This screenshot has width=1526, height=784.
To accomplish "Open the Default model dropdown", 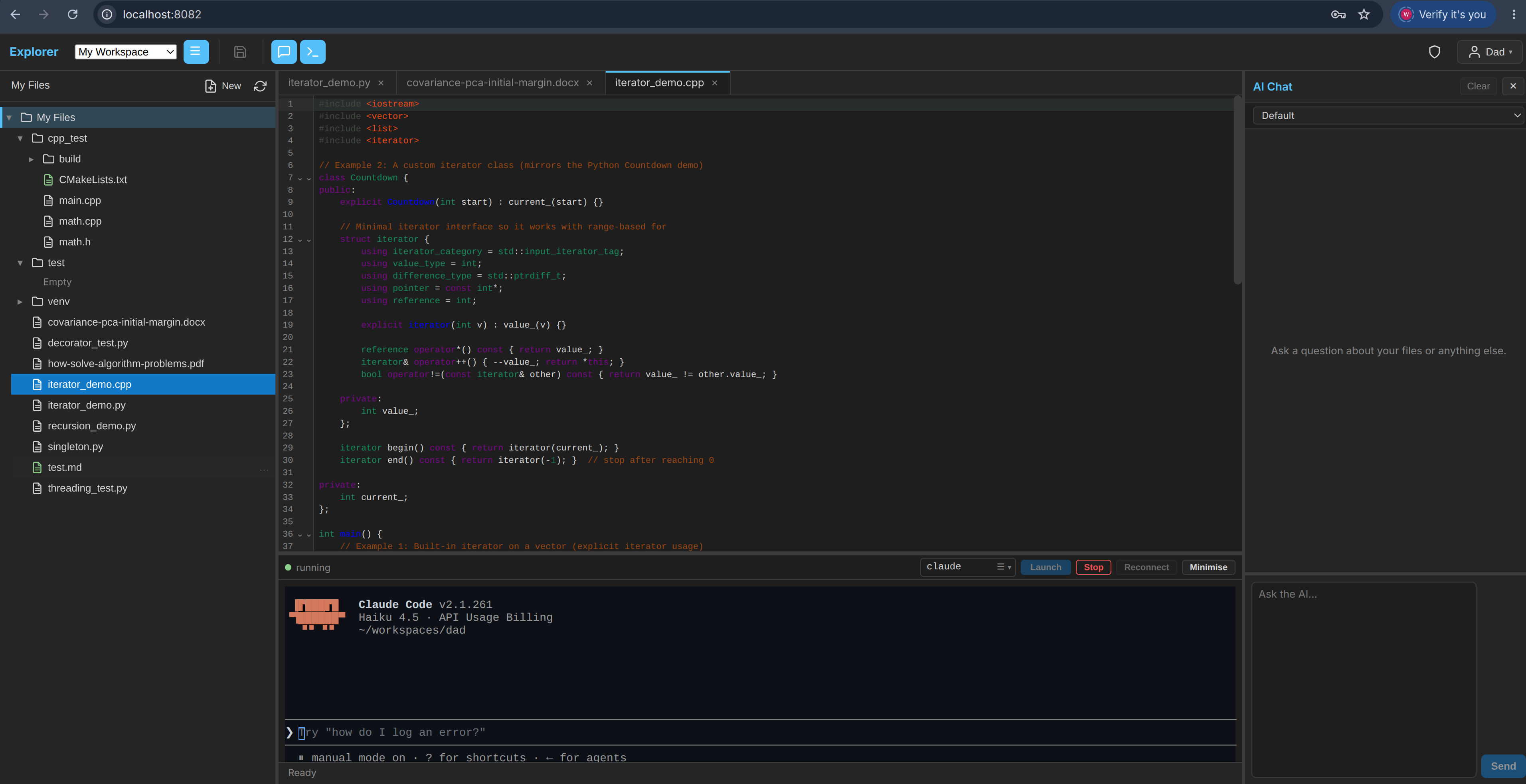I will (1389, 115).
